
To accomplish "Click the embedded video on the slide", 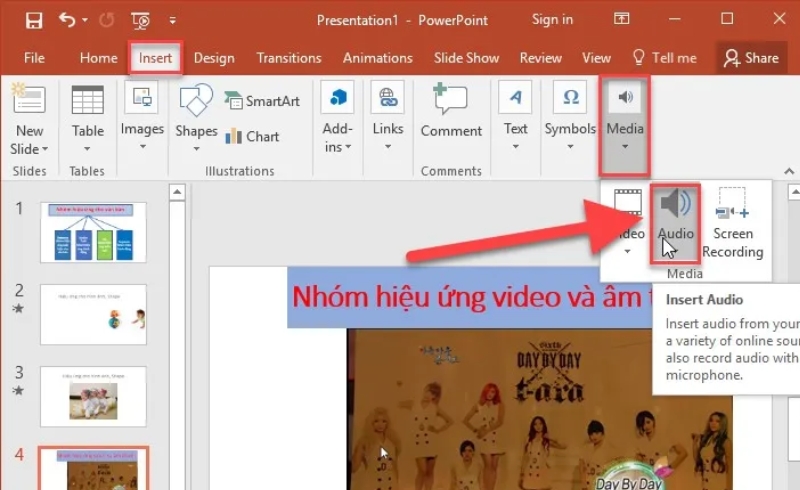I will [x=540, y=409].
